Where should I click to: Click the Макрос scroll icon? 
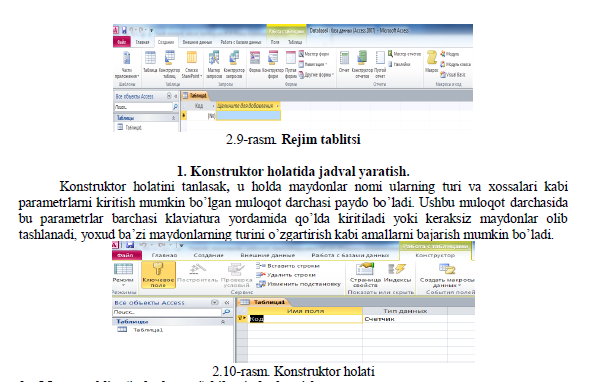pyautogui.click(x=432, y=58)
